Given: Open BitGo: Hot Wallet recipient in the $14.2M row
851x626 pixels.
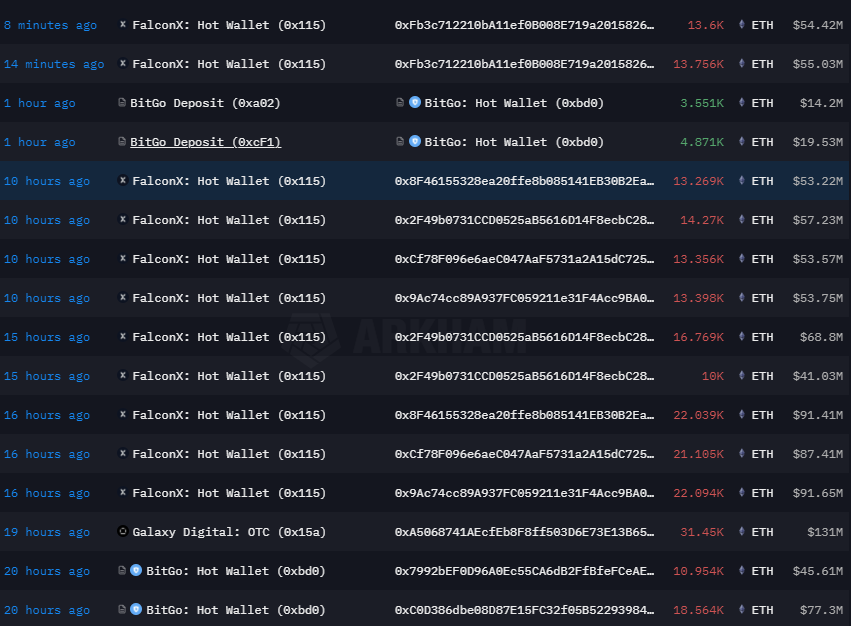Looking at the screenshot, I should (514, 103).
